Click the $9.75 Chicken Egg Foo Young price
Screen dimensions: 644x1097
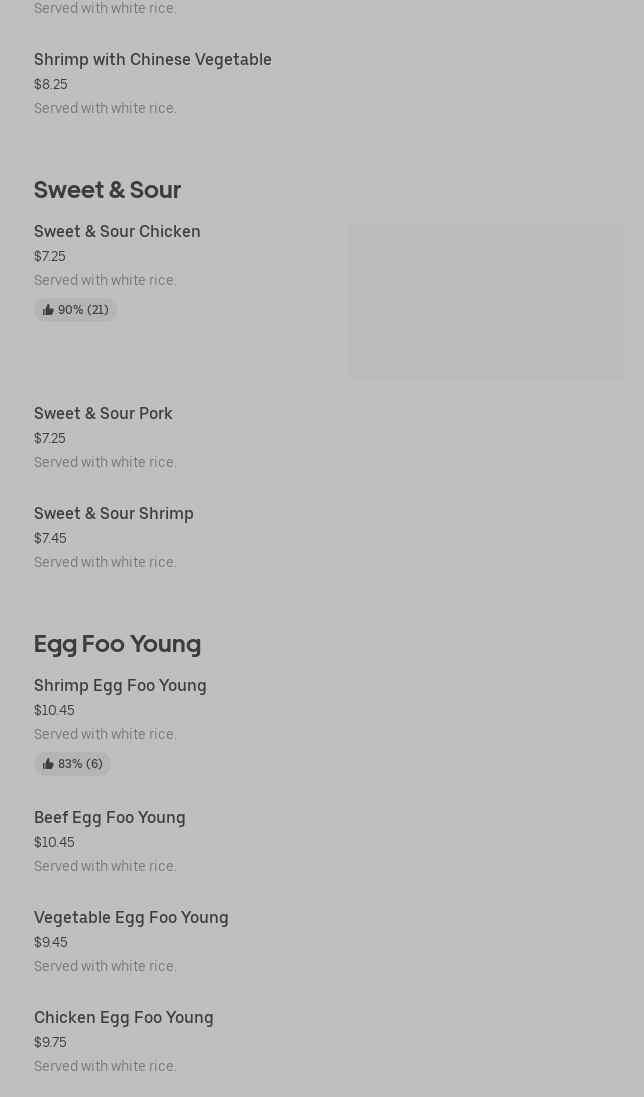click(x=50, y=1043)
